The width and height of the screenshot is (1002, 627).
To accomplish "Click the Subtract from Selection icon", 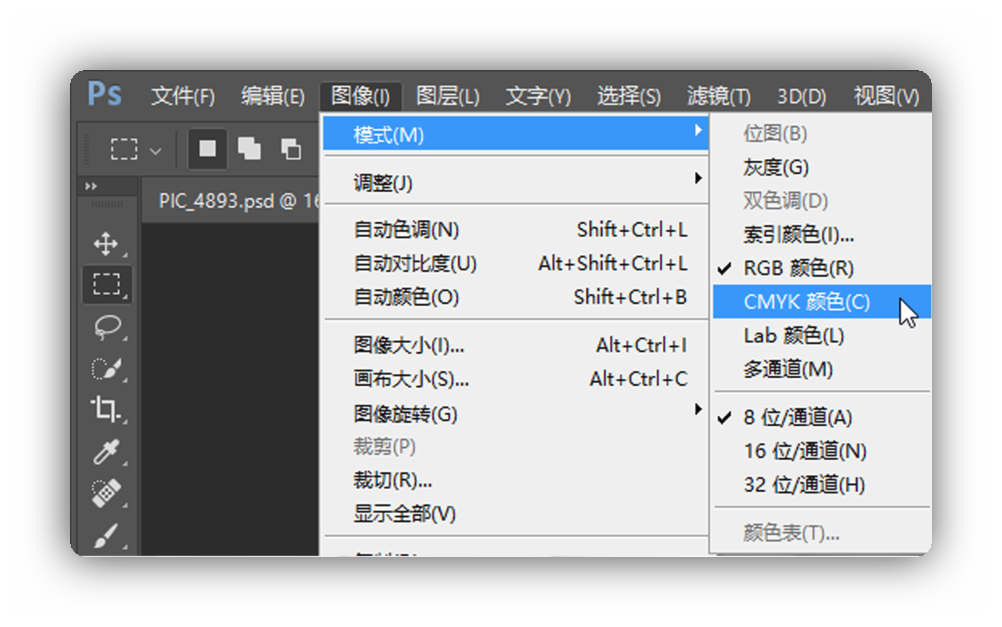I will click(x=291, y=149).
